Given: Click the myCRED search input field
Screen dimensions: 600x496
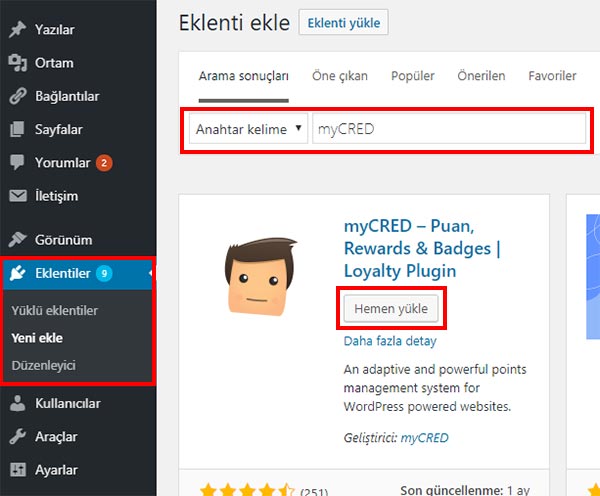Looking at the screenshot, I should (449, 129).
